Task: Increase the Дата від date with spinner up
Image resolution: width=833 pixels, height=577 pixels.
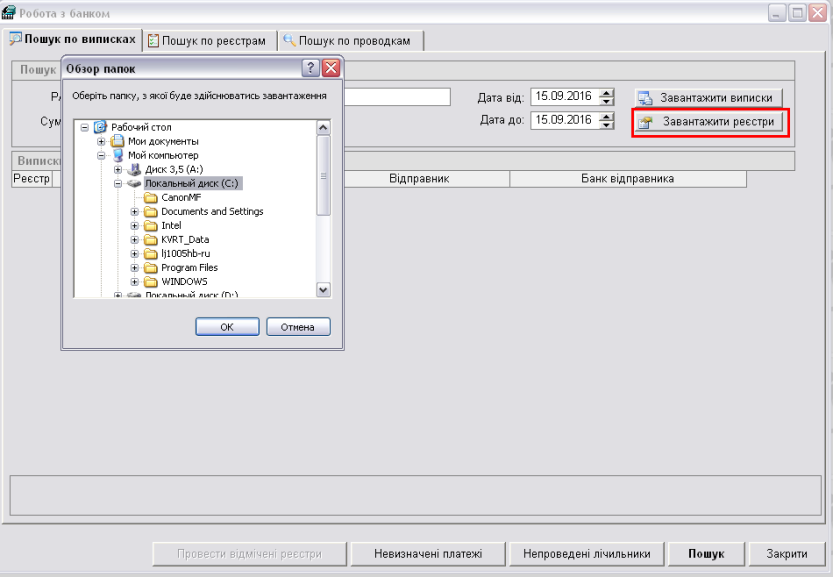Action: click(x=607, y=93)
